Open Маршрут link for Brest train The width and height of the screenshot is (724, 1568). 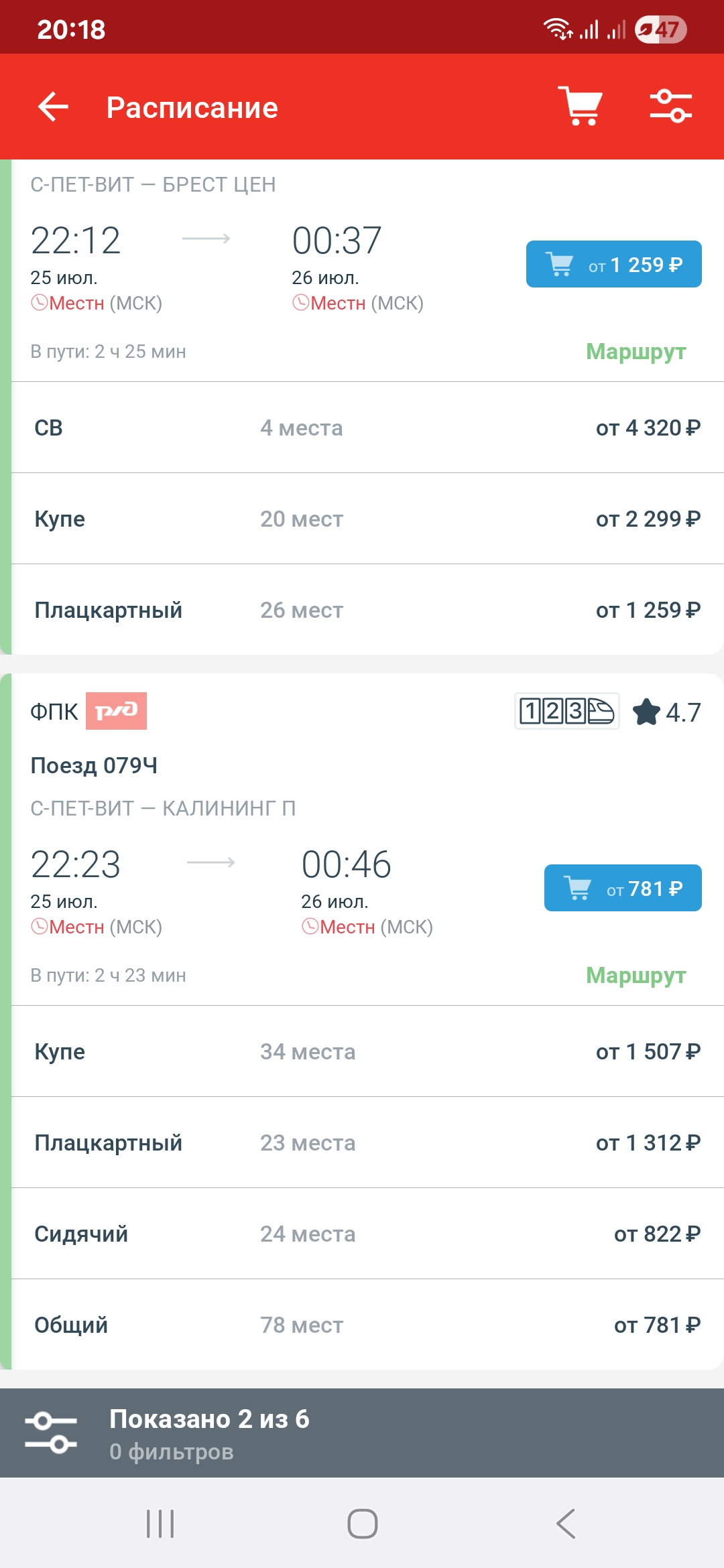(636, 351)
